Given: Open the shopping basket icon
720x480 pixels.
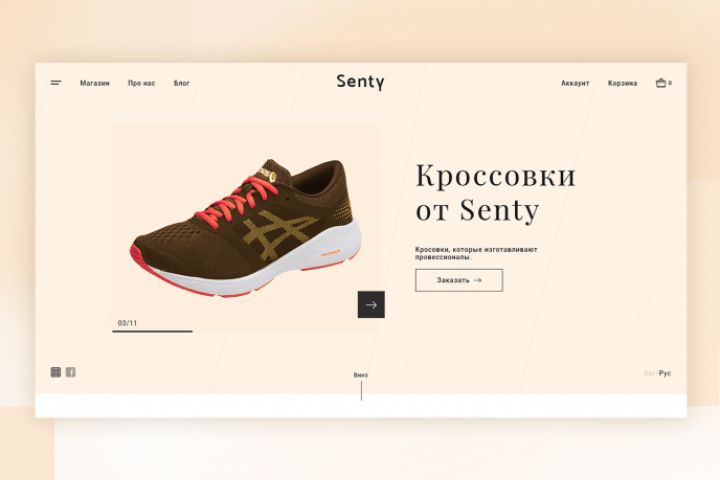Looking at the screenshot, I should [x=660, y=83].
